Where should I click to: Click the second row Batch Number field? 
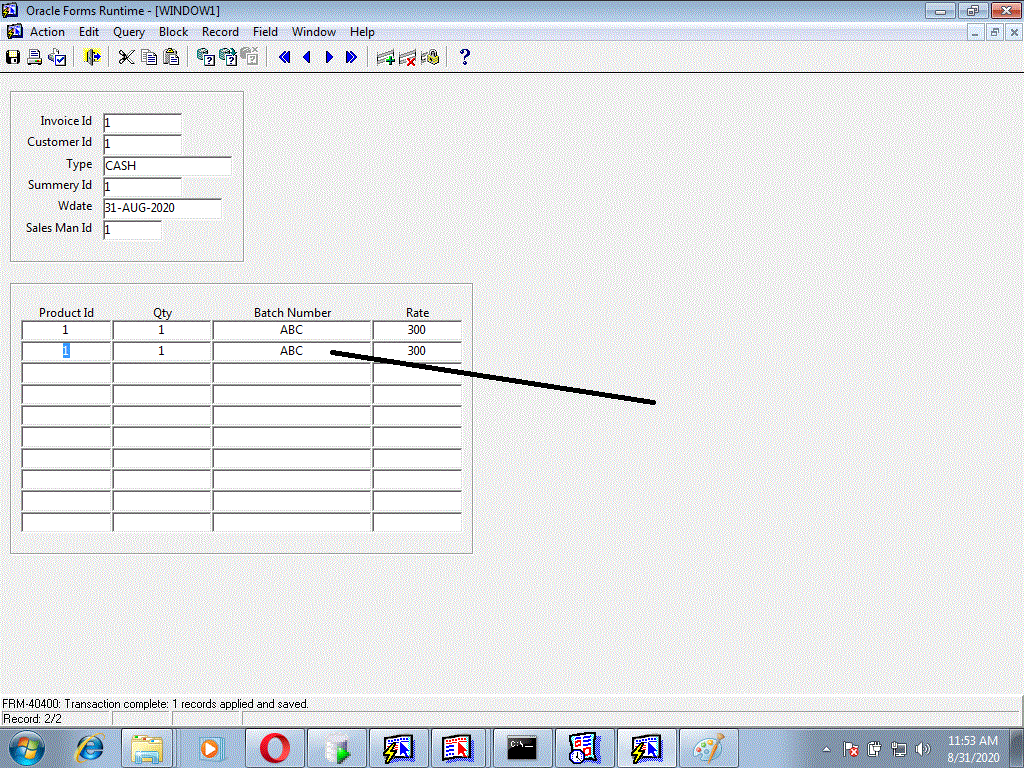[x=292, y=352]
